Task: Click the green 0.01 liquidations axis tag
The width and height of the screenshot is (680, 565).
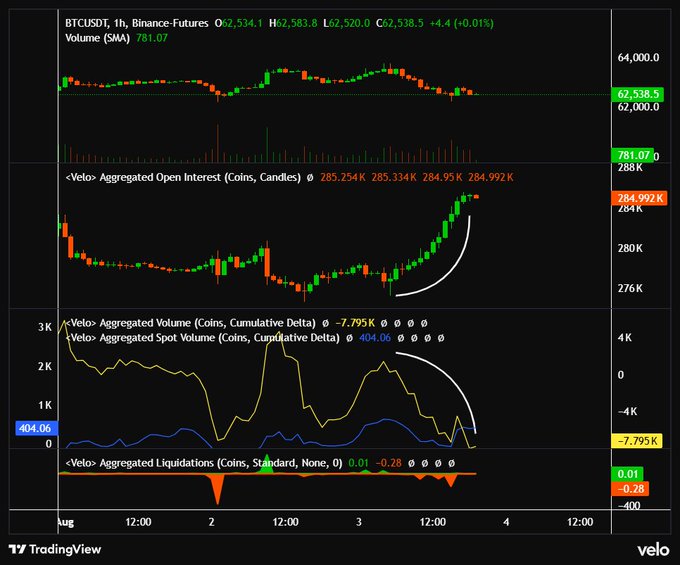Action: pos(628,474)
